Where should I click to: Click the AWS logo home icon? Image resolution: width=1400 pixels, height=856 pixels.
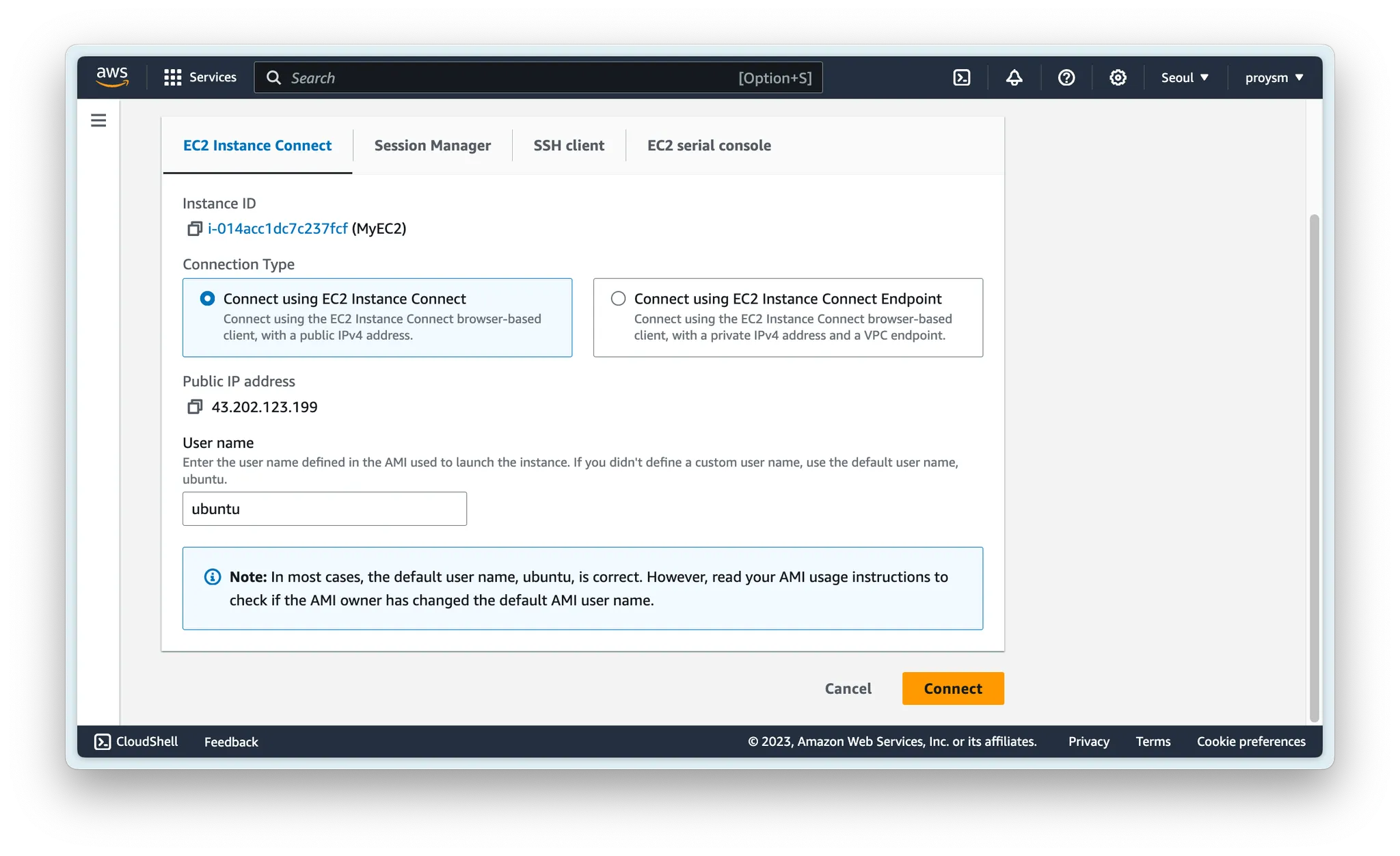[x=112, y=77]
